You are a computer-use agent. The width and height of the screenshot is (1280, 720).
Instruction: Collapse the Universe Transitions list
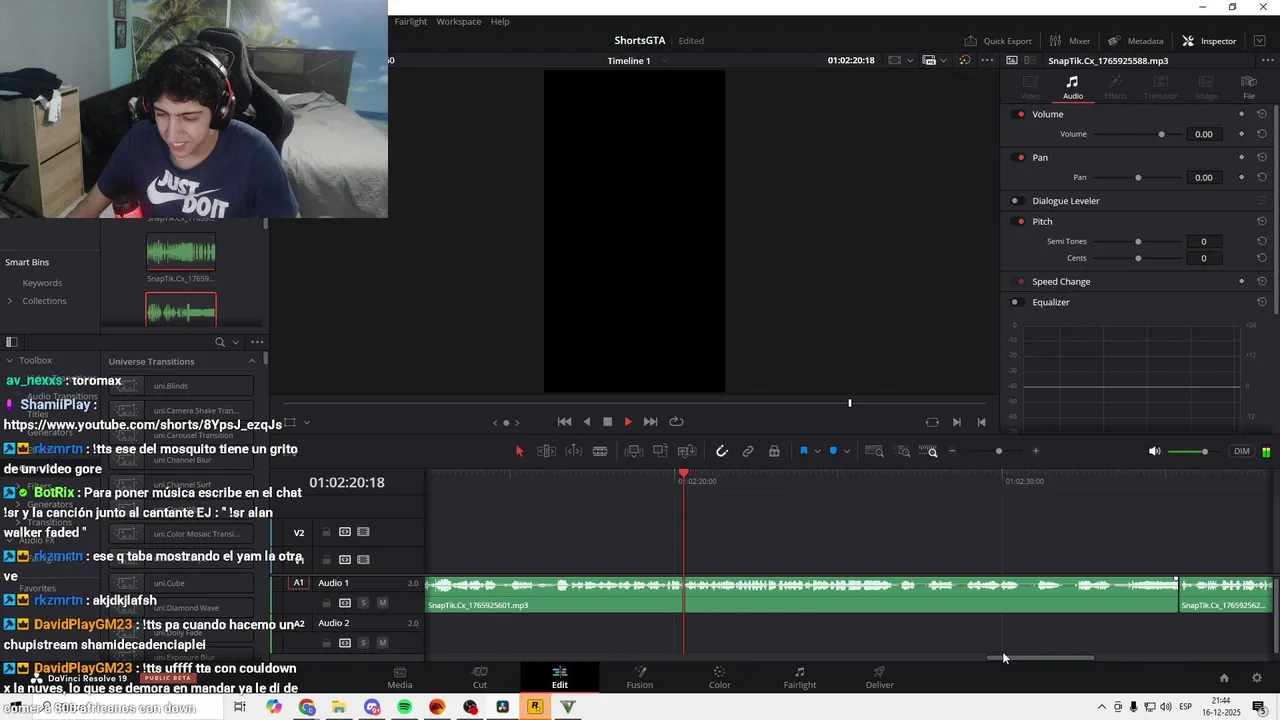[252, 361]
